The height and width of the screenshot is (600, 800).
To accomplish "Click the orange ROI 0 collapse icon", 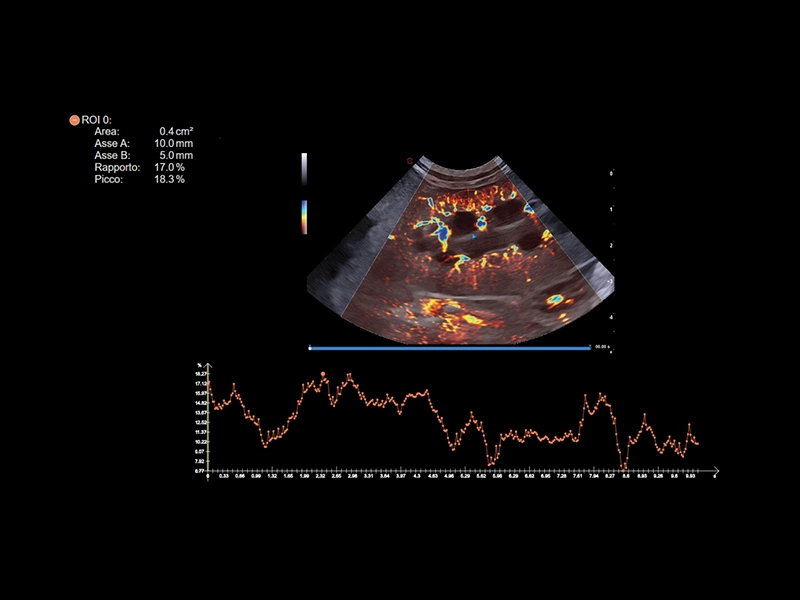I will click(74, 120).
